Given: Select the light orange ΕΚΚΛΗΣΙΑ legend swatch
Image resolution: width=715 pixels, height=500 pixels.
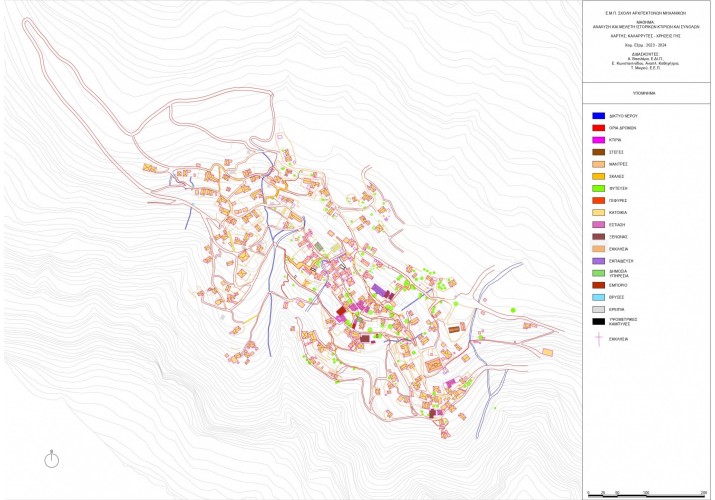Looking at the screenshot, I should [598, 249].
